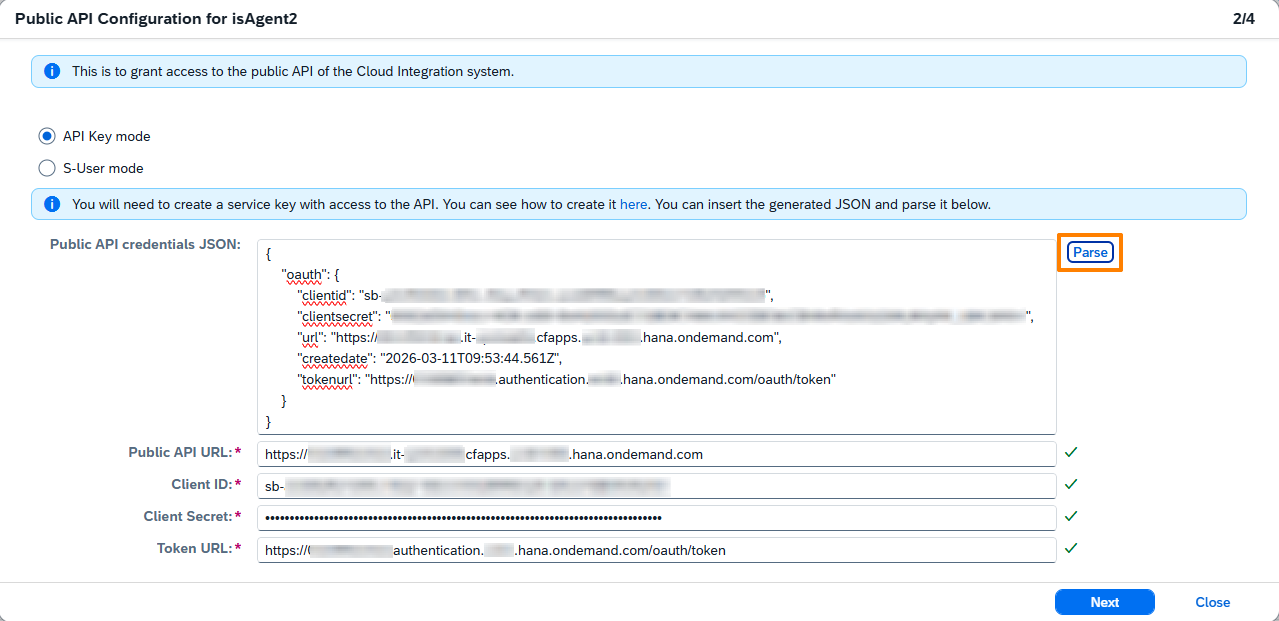
Task: Focus the Public API URL input field
Action: (x=656, y=454)
